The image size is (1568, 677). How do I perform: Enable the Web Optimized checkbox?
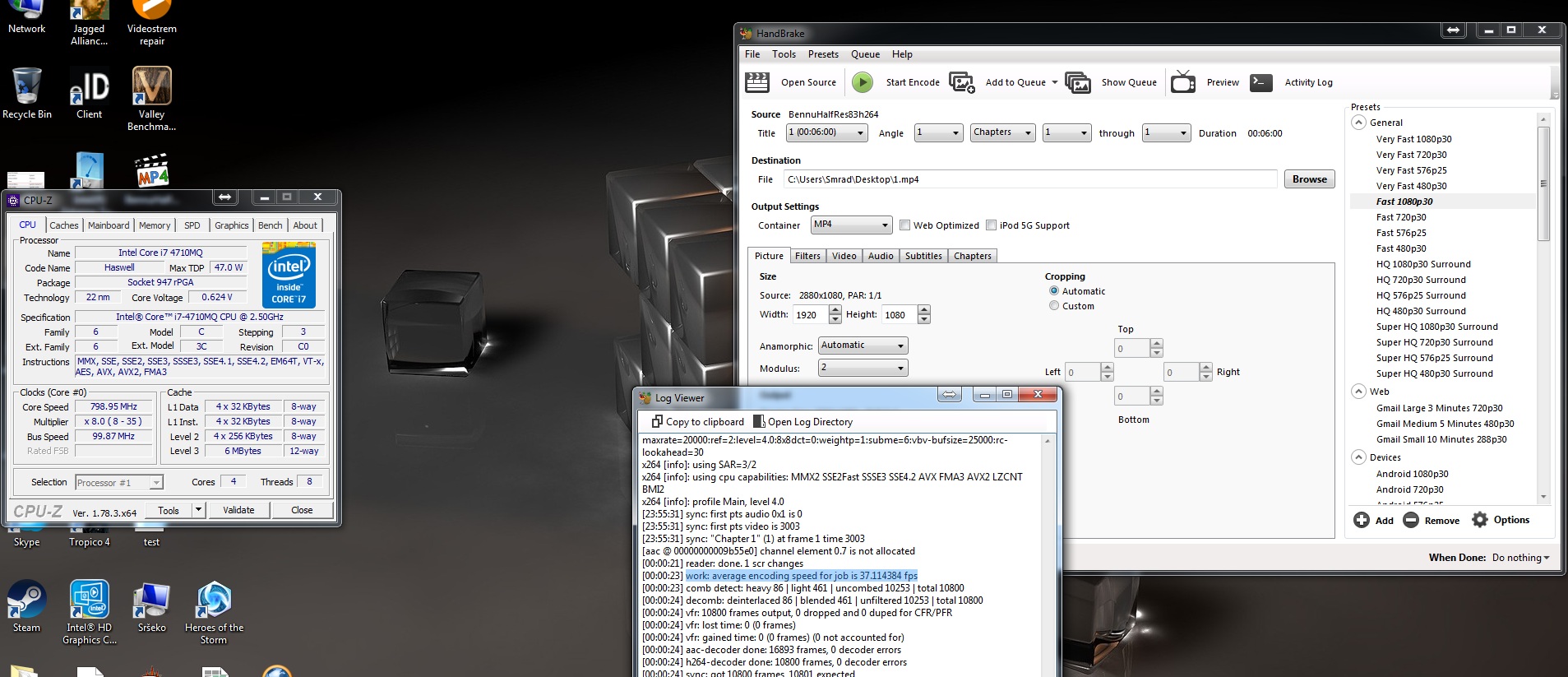tap(904, 225)
